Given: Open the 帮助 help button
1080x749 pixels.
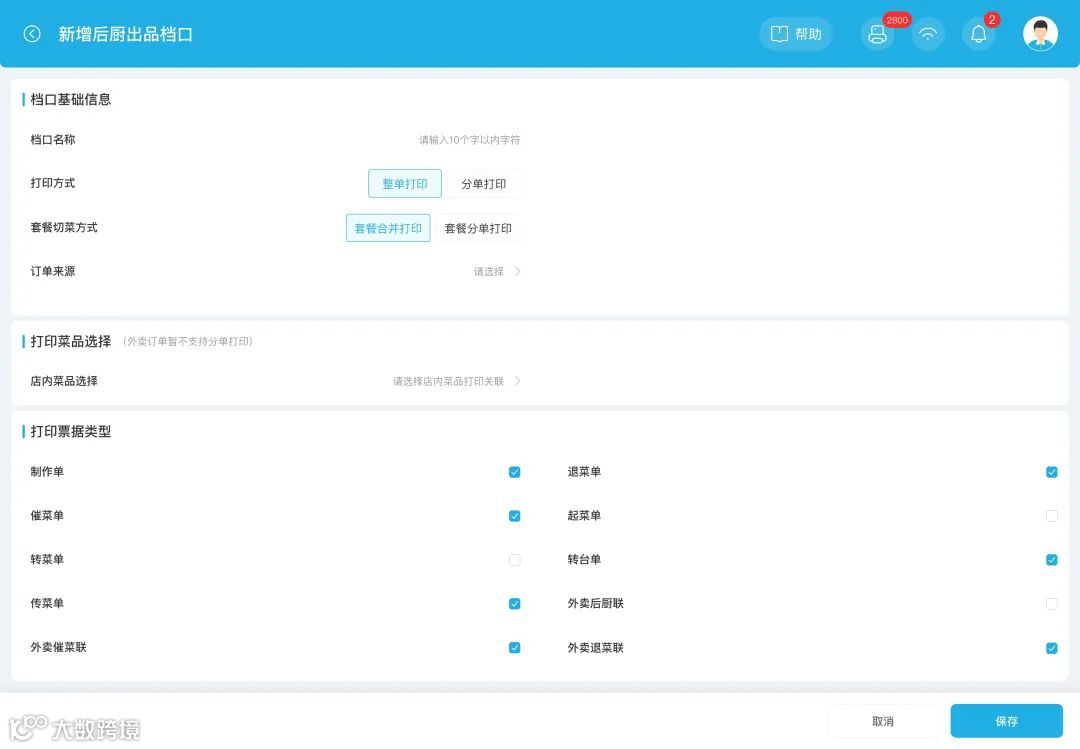Looking at the screenshot, I should (x=796, y=34).
